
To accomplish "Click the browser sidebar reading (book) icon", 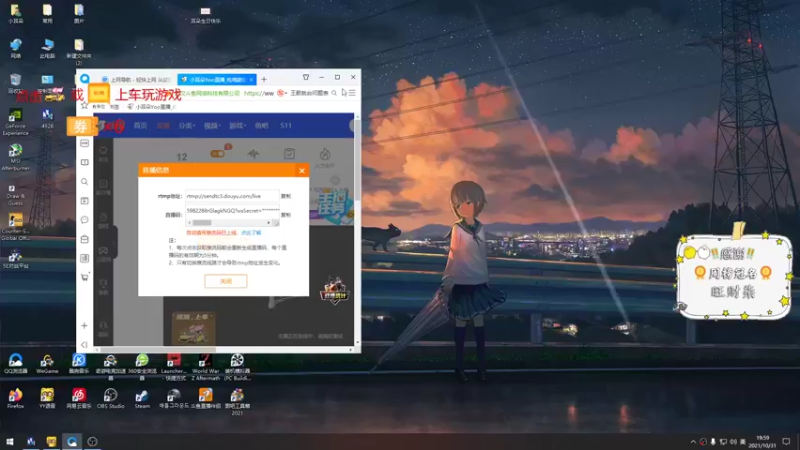I will click(85, 162).
